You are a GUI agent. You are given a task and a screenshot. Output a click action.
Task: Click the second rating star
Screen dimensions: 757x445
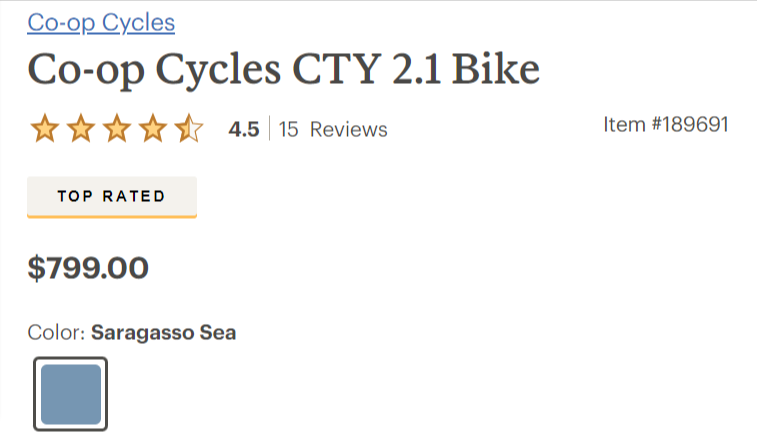(80, 129)
